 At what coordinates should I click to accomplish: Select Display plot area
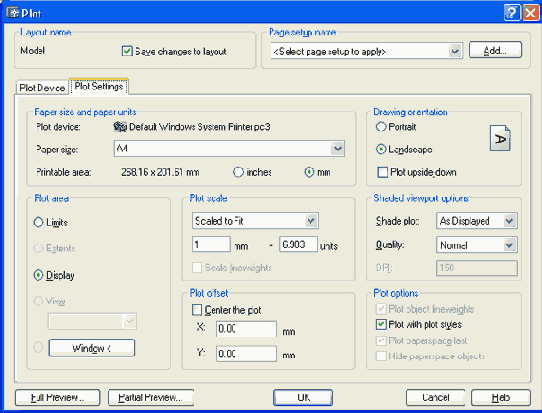[38, 275]
